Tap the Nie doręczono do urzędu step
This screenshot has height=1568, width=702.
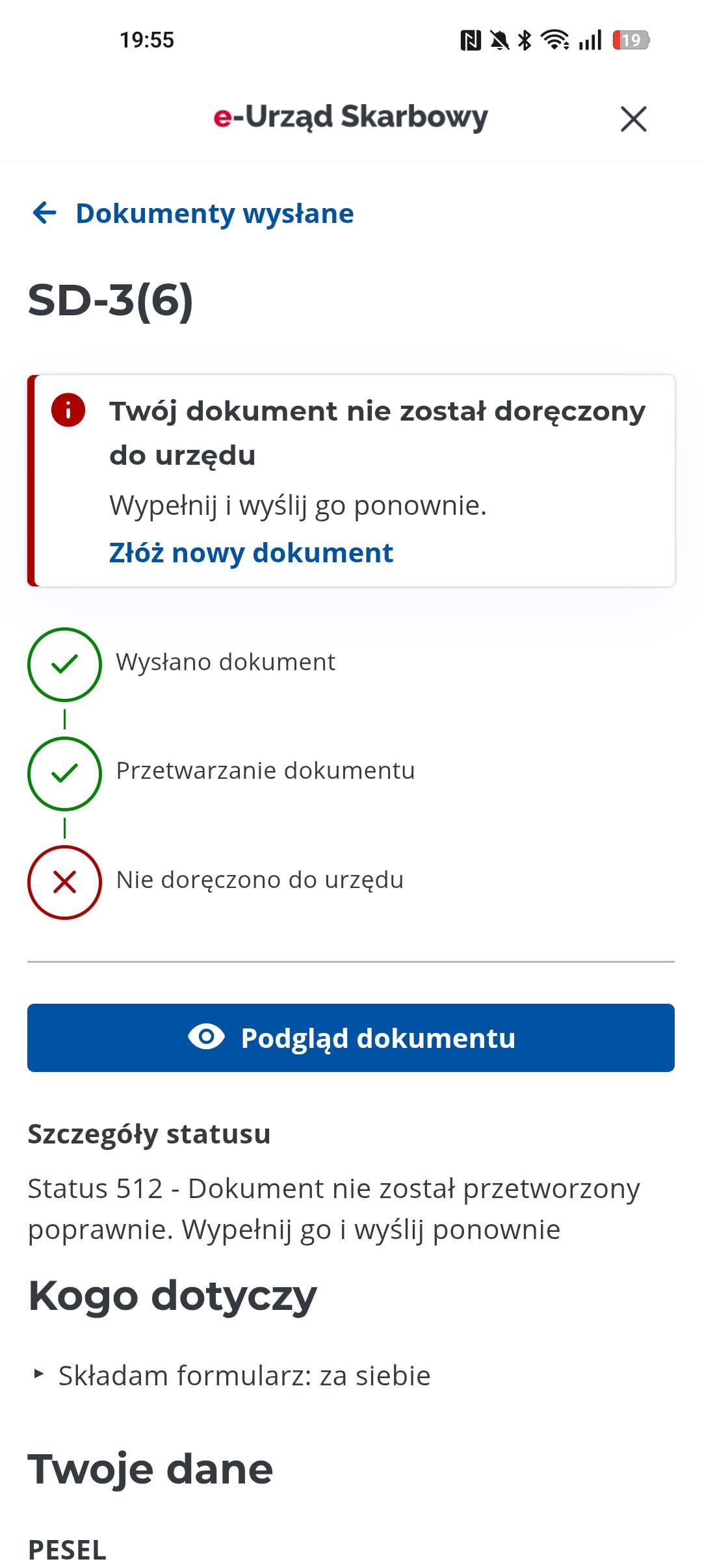pyautogui.click(x=259, y=880)
